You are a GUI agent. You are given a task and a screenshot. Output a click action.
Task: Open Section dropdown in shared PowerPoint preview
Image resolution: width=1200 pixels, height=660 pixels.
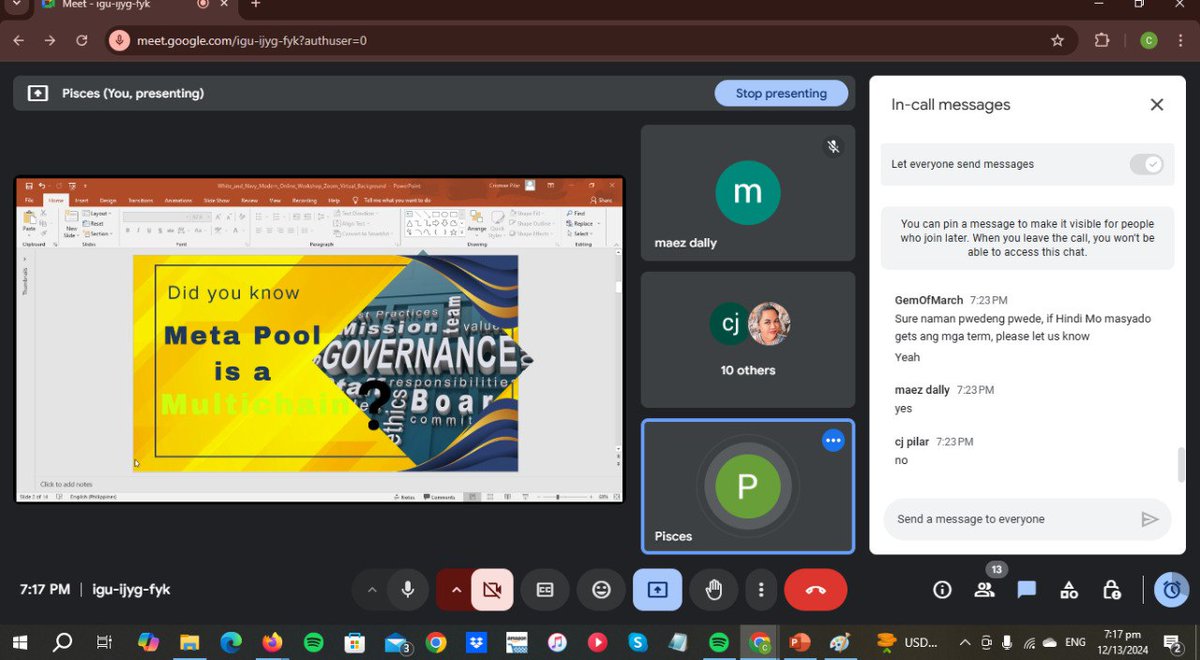click(x=98, y=233)
